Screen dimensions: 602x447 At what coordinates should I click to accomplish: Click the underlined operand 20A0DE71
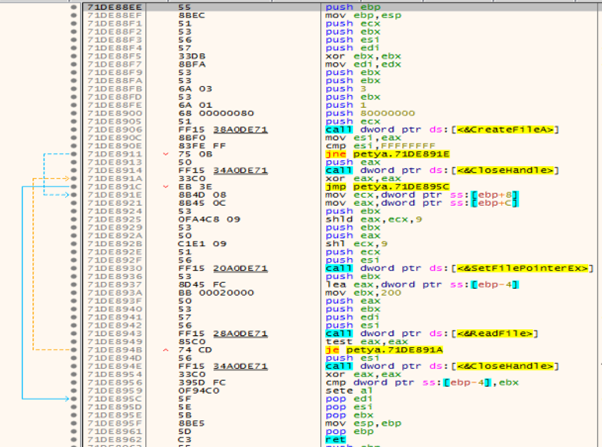tap(240, 268)
